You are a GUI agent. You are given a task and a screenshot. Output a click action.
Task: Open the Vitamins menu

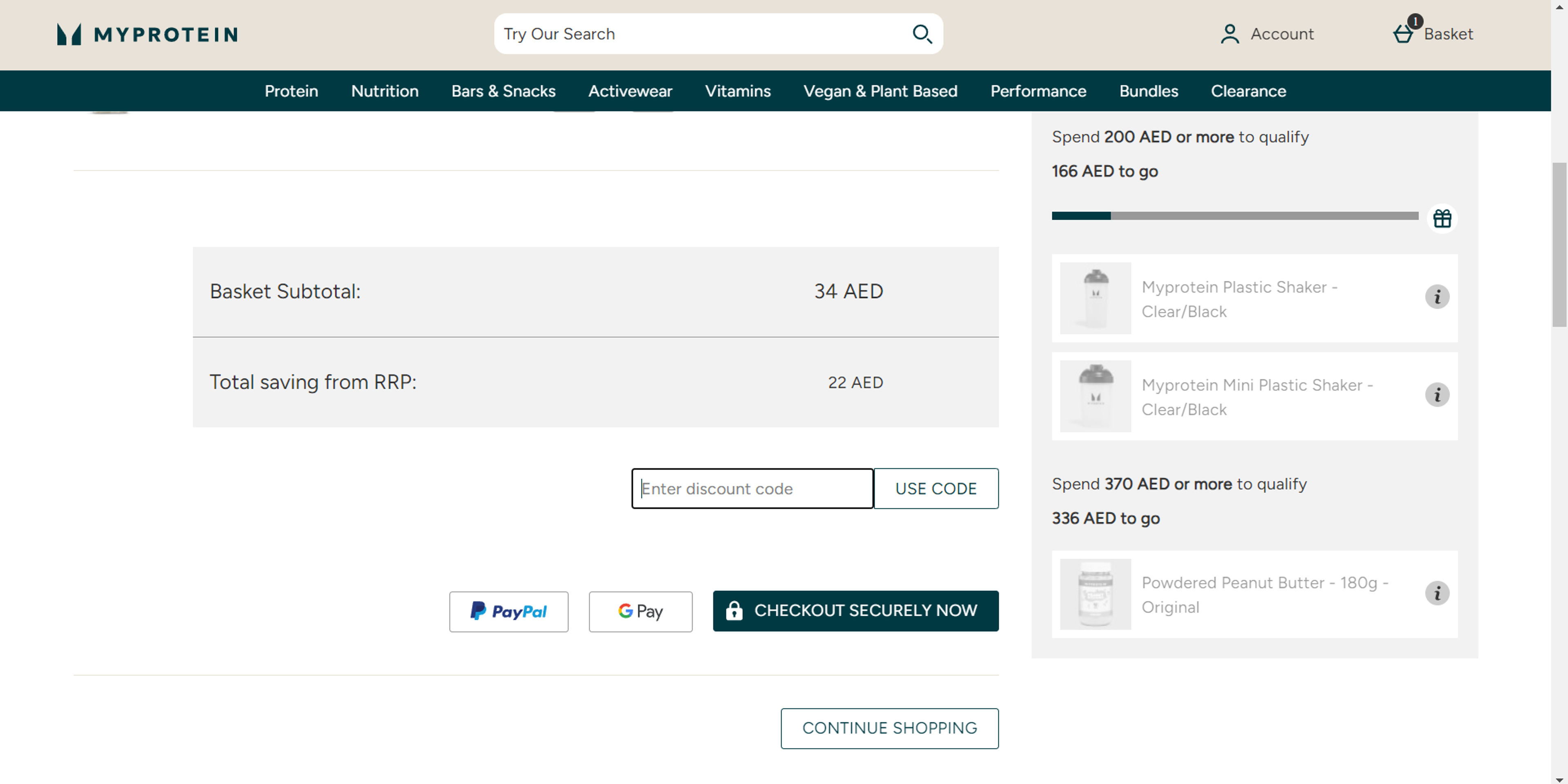tap(738, 91)
